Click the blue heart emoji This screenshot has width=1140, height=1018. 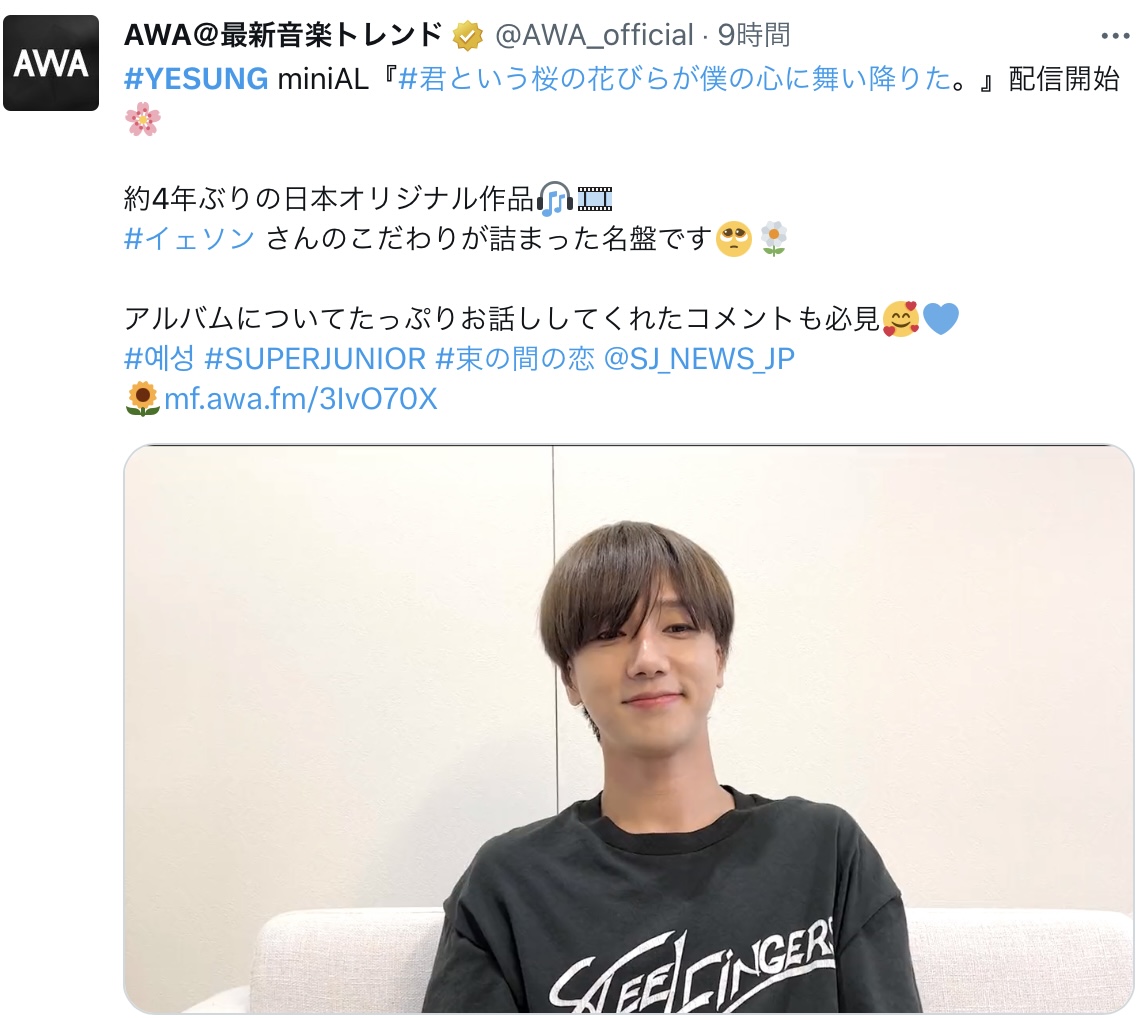tap(941, 318)
